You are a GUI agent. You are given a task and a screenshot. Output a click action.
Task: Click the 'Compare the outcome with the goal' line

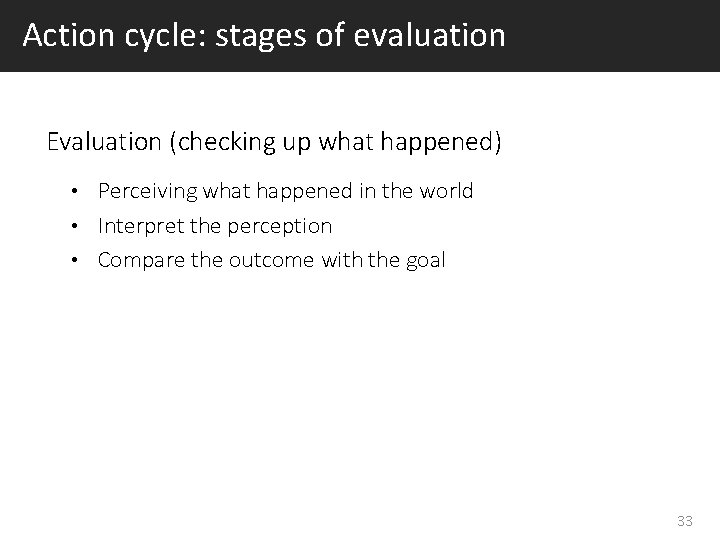pyautogui.click(x=271, y=260)
